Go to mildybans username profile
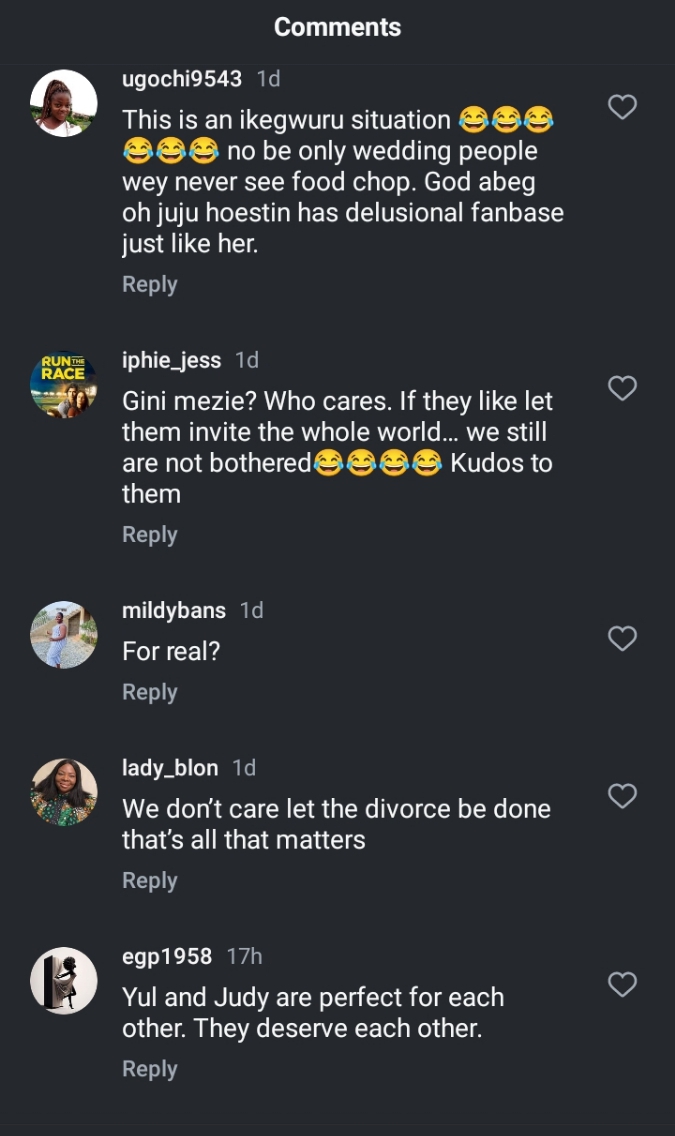 [174, 610]
